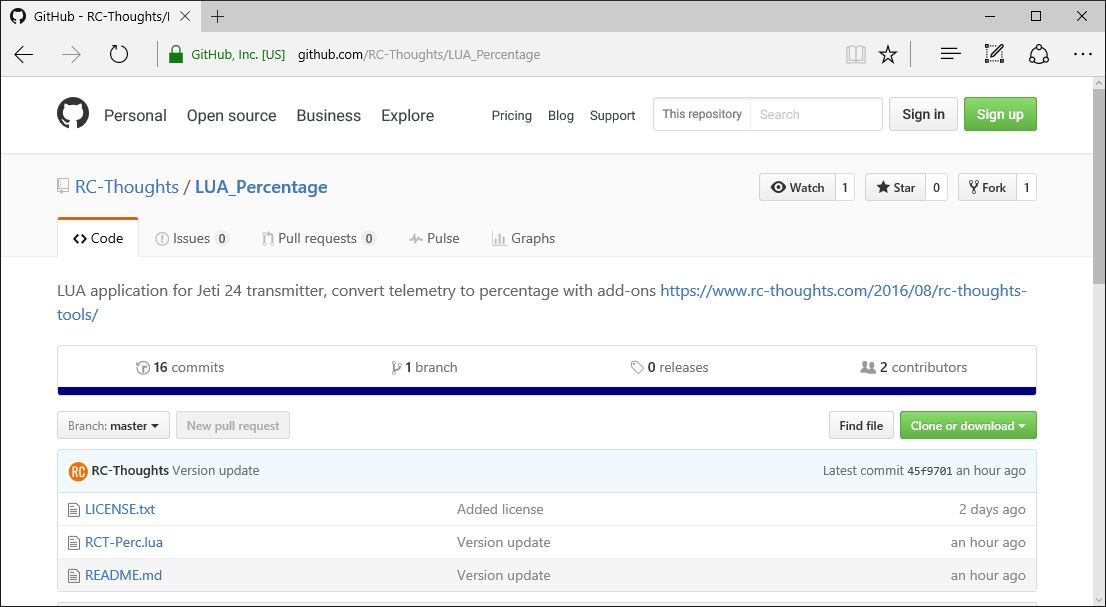This screenshot has height=607, width=1106.
Task: Switch to the Pull requests tab
Action: point(317,238)
